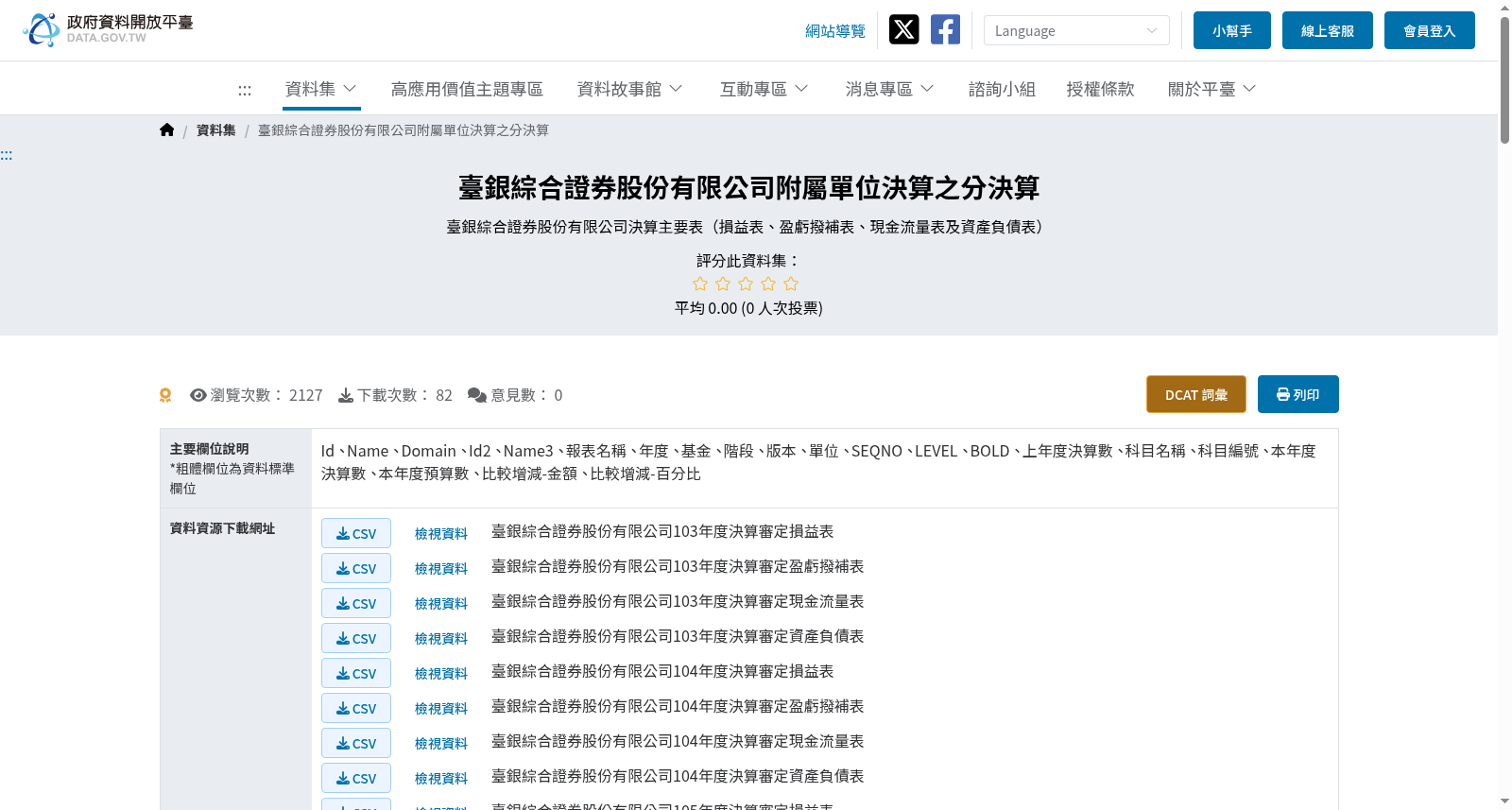Click the 小幫手 button
Screen dimensions: 1512x810
coord(1232,30)
